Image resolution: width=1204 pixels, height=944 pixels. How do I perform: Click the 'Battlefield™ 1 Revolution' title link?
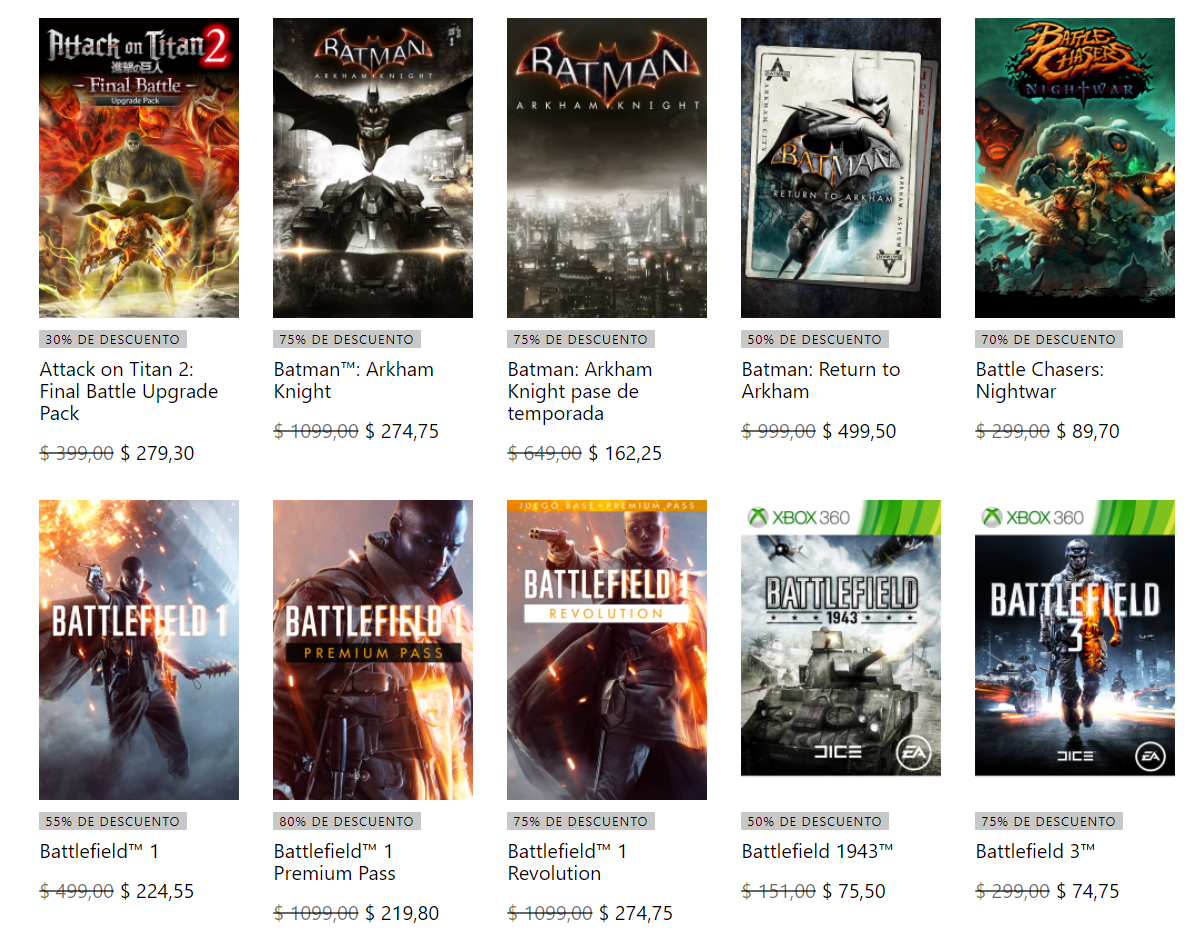pos(567,862)
